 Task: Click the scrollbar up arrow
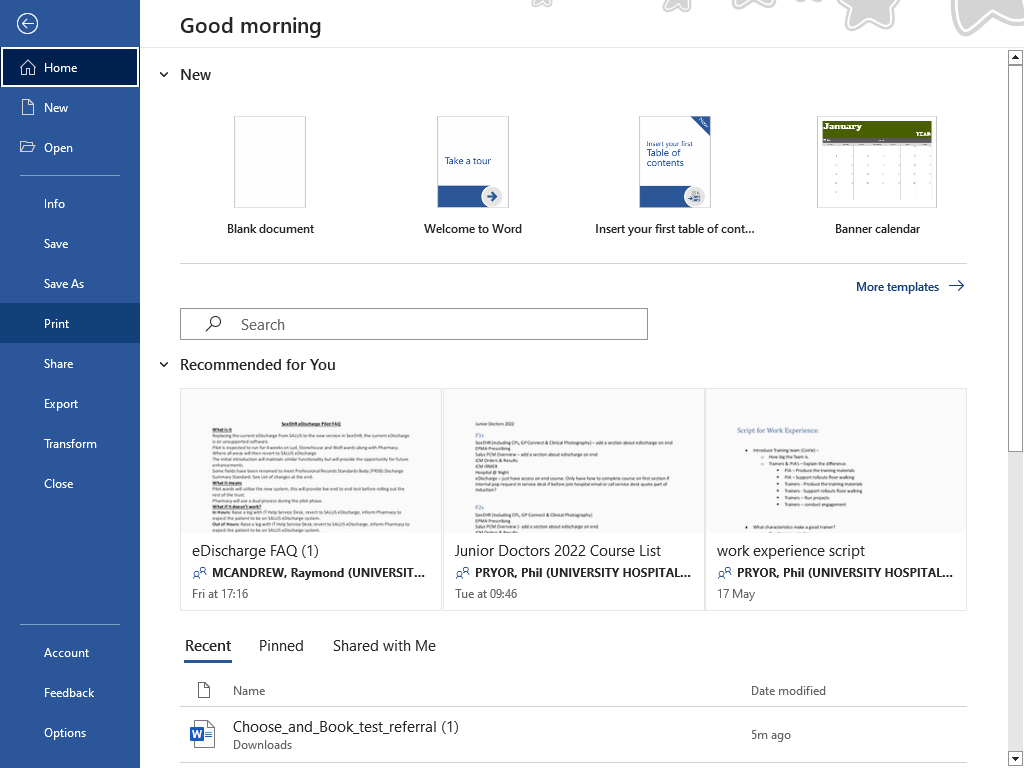[x=1015, y=57]
